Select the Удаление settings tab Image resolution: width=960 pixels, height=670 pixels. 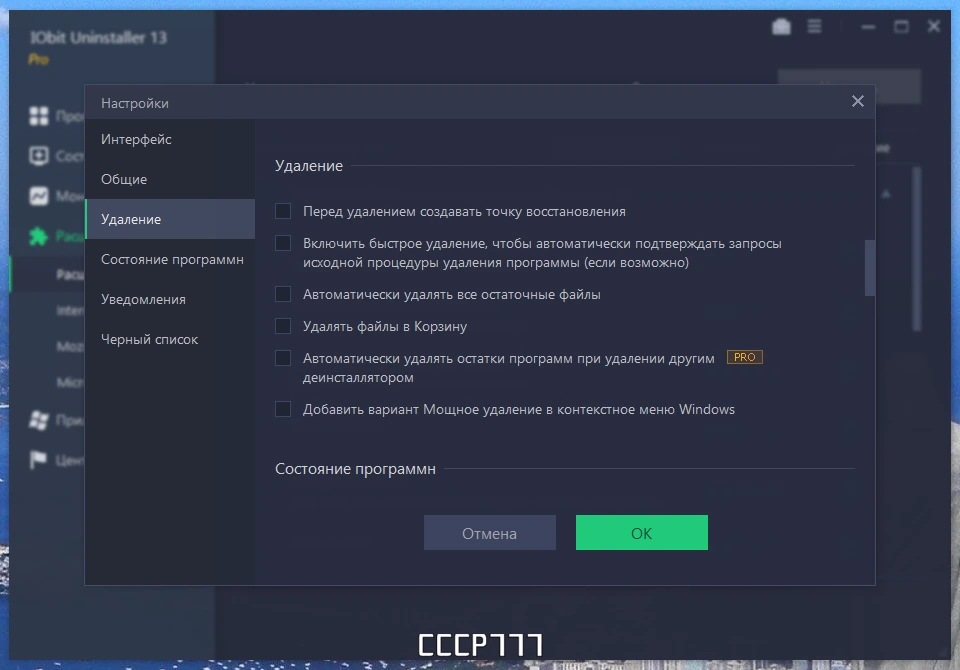pos(170,219)
